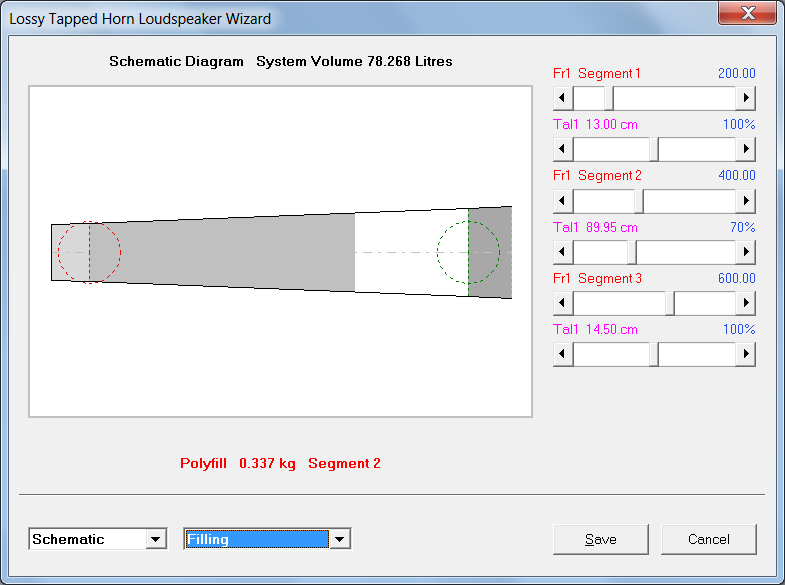Select the highlighted Filling combo box field

(257, 539)
